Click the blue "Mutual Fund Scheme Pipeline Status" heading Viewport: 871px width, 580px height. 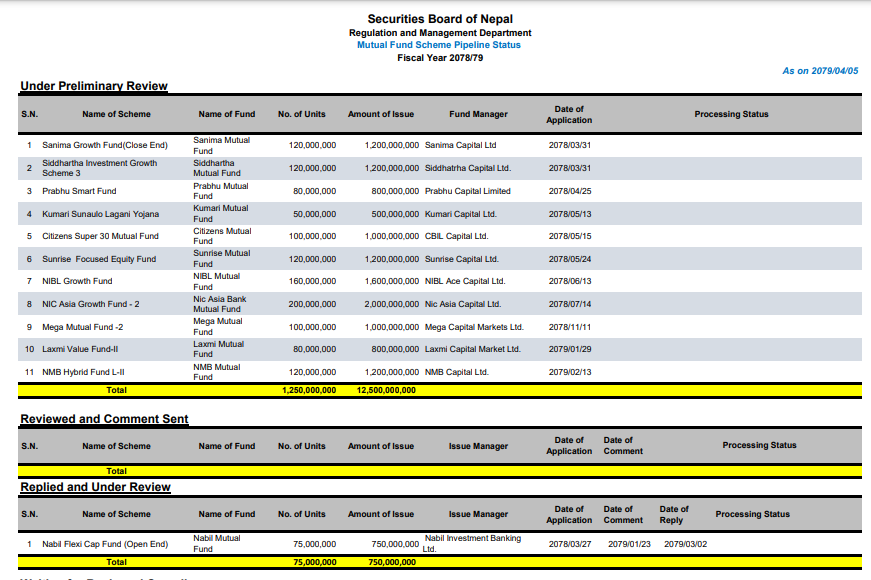pos(441,45)
